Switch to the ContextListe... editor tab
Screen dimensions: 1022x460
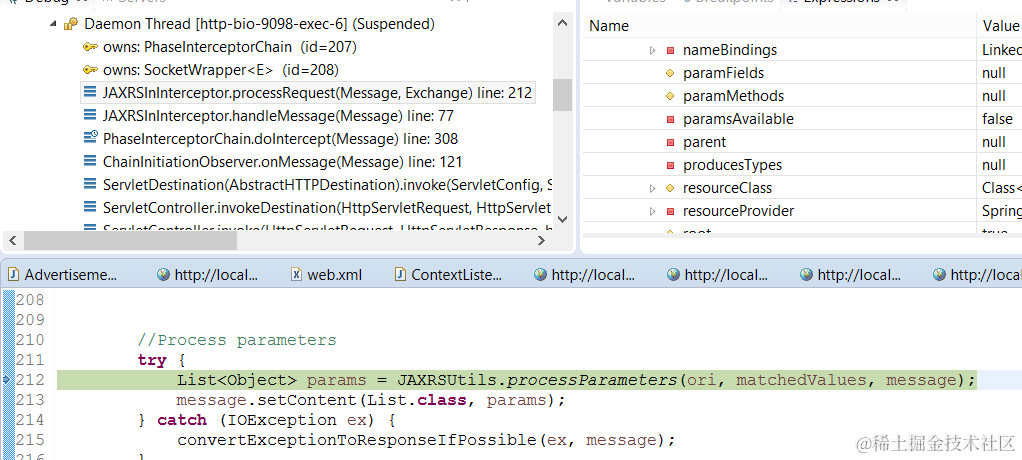tap(448, 275)
